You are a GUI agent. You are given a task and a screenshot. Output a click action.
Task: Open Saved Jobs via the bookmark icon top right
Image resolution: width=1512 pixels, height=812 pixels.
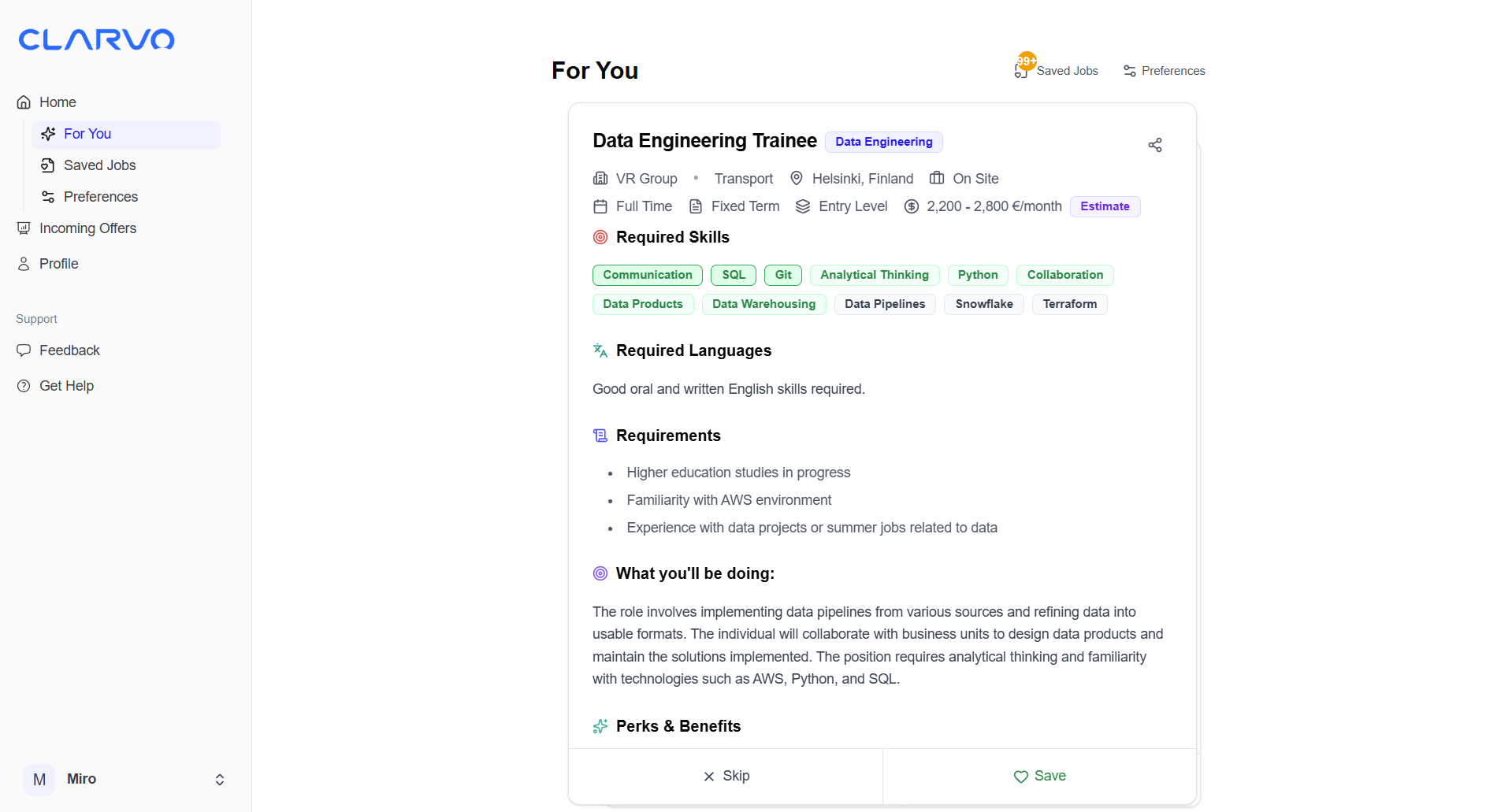[x=1022, y=71]
